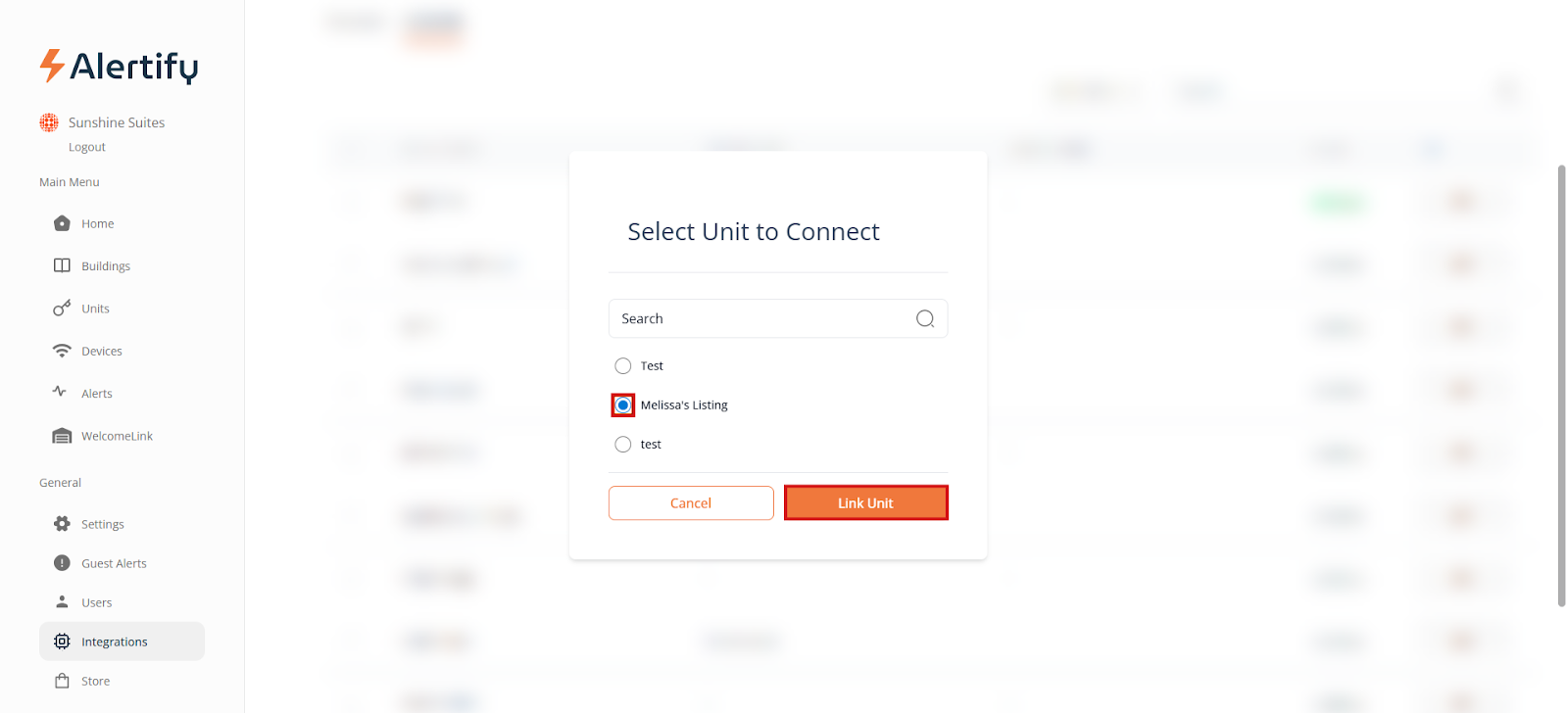1568x713 pixels.
Task: Click the Settings gear icon
Action: (x=62, y=524)
